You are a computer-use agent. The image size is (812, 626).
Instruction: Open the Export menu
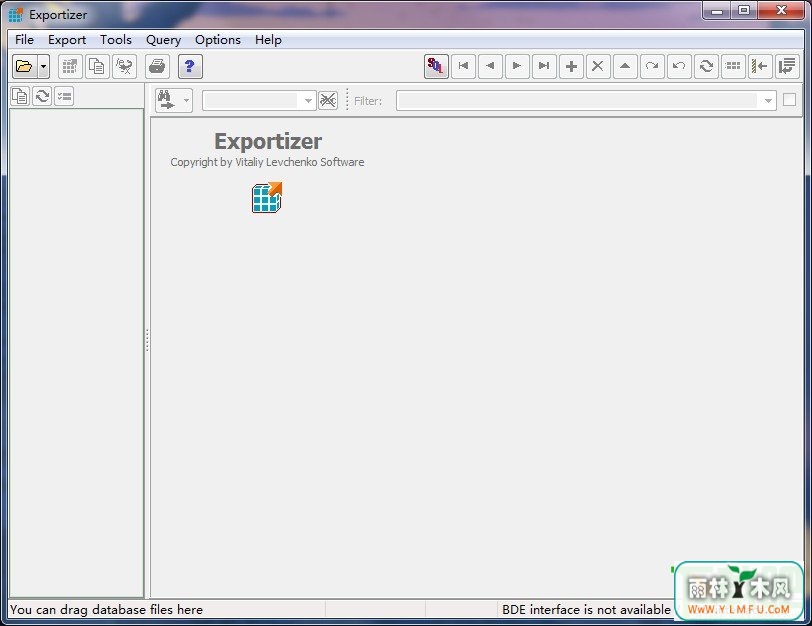67,40
